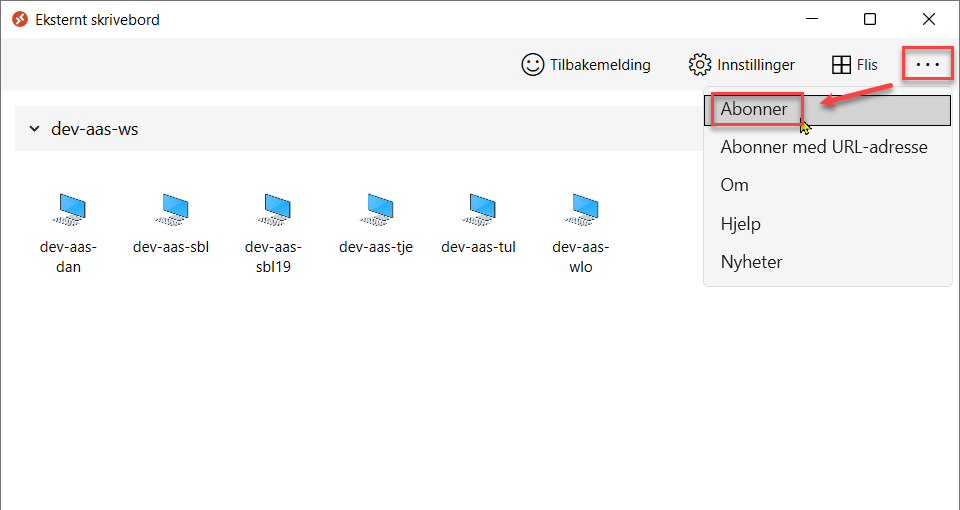The height and width of the screenshot is (510, 960).
Task: View Nyheter menu item
Action: [x=827, y=262]
